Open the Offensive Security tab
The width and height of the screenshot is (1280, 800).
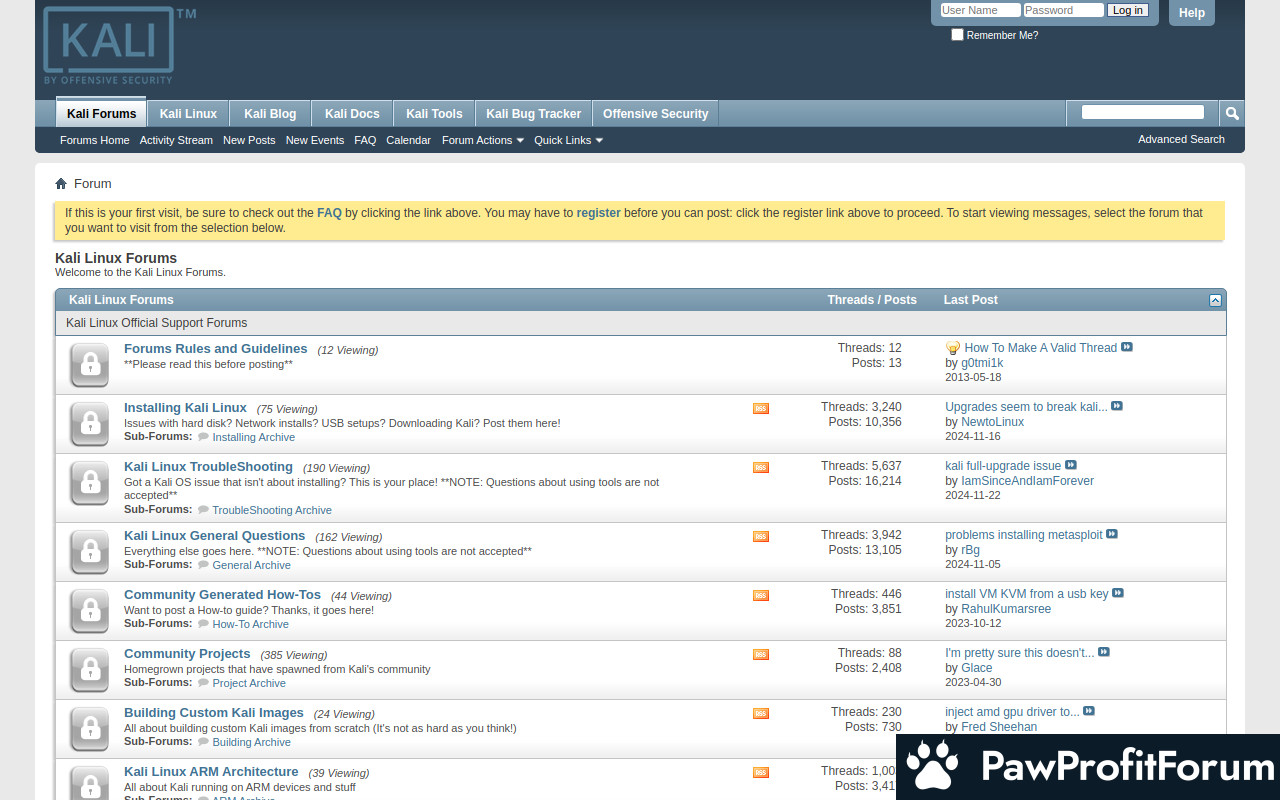pos(655,114)
